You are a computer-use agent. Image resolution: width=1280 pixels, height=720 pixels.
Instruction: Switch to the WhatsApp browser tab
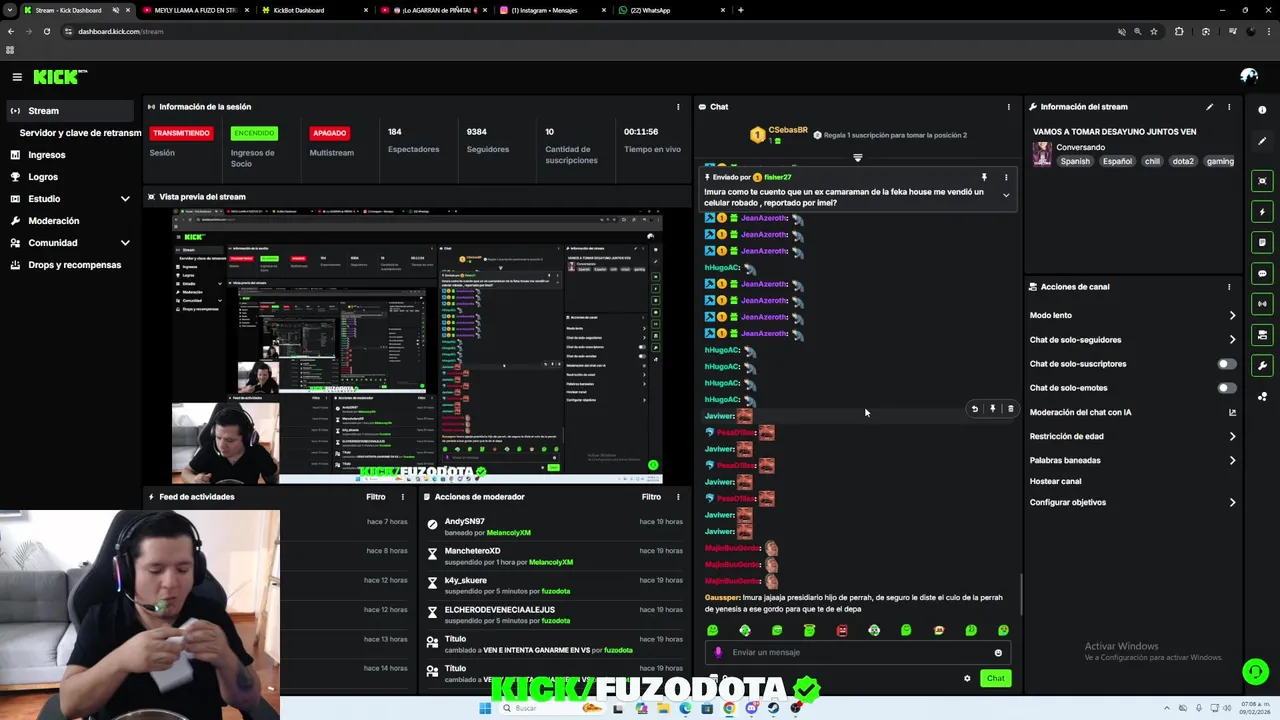[670, 10]
